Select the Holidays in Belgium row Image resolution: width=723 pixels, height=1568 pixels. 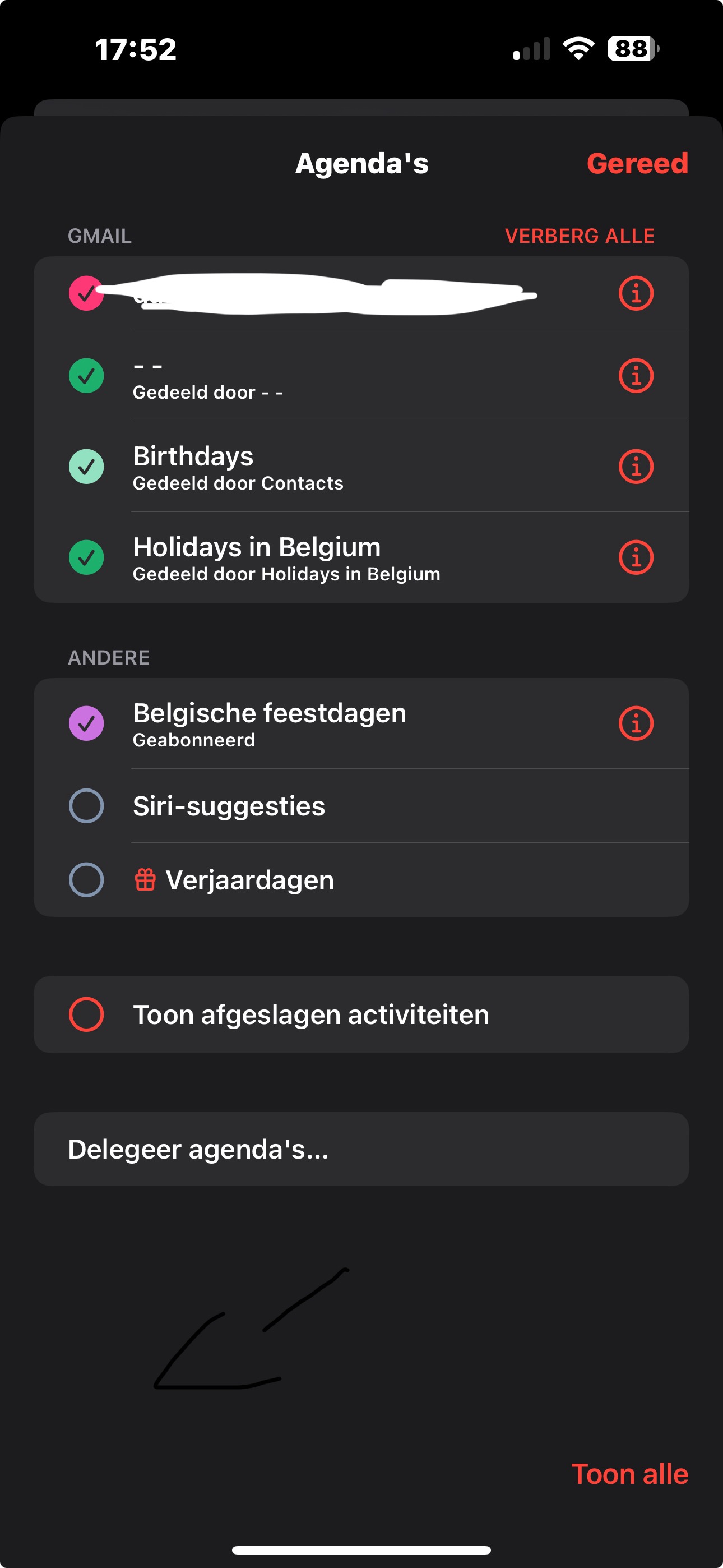tap(341, 557)
